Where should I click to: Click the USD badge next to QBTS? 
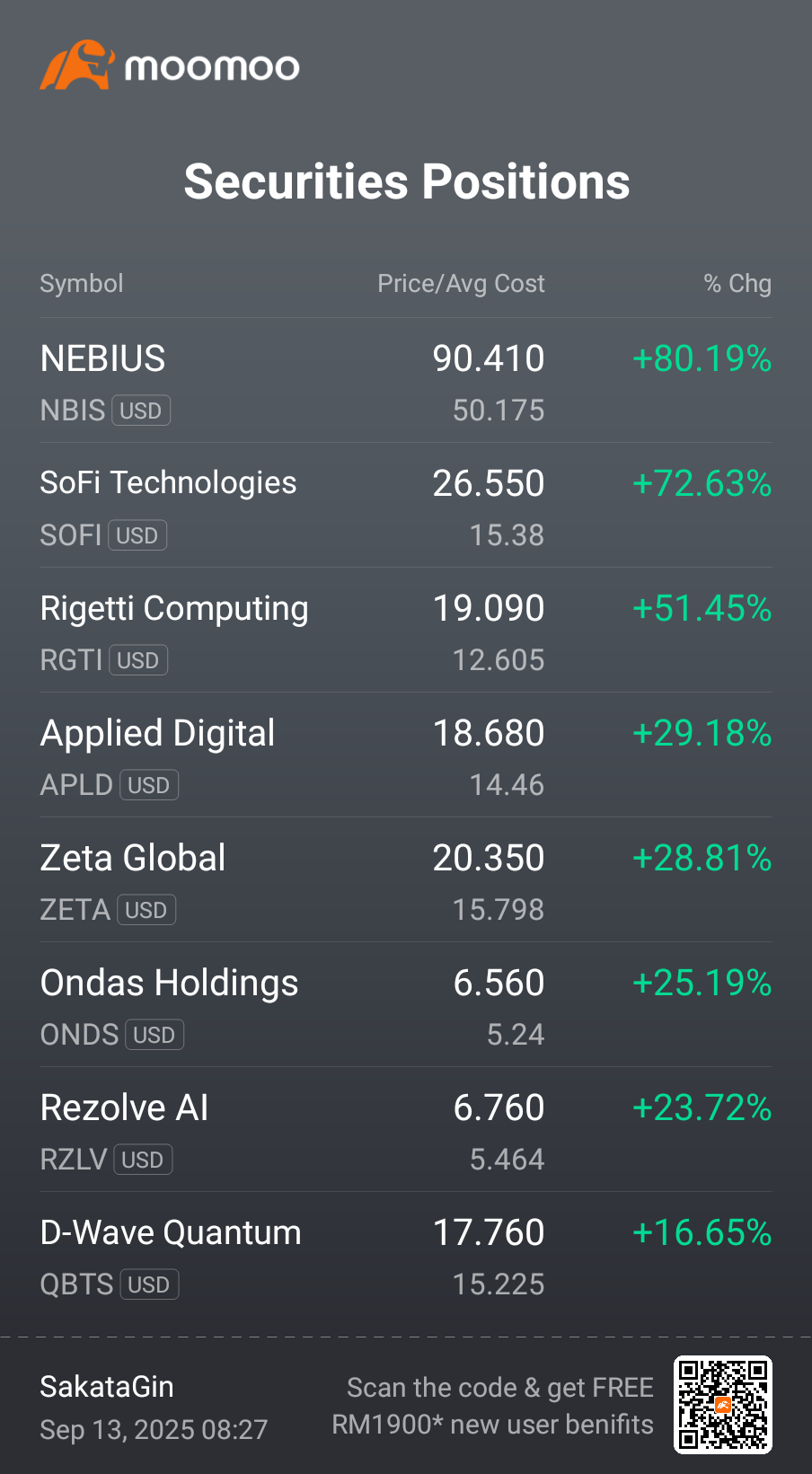[x=149, y=1284]
